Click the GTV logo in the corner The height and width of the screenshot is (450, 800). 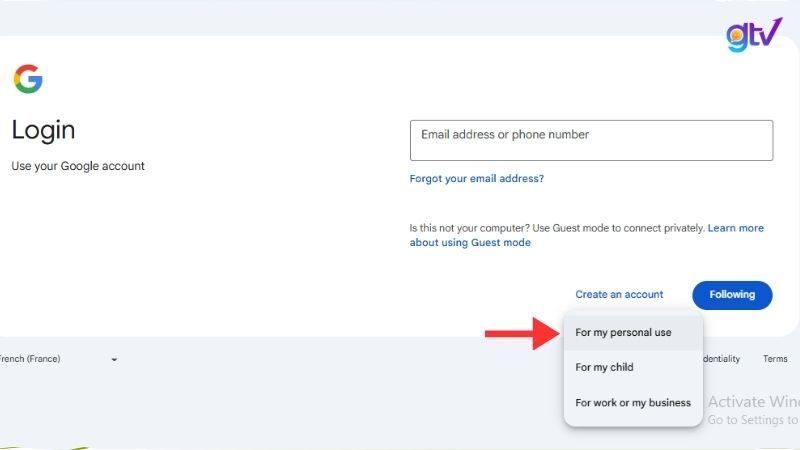coord(754,35)
